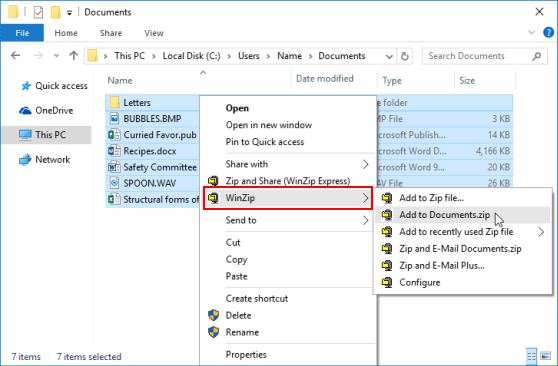Switch to Large icons view in status bar
Viewport: 558px width, 366px height.
[x=546, y=356]
